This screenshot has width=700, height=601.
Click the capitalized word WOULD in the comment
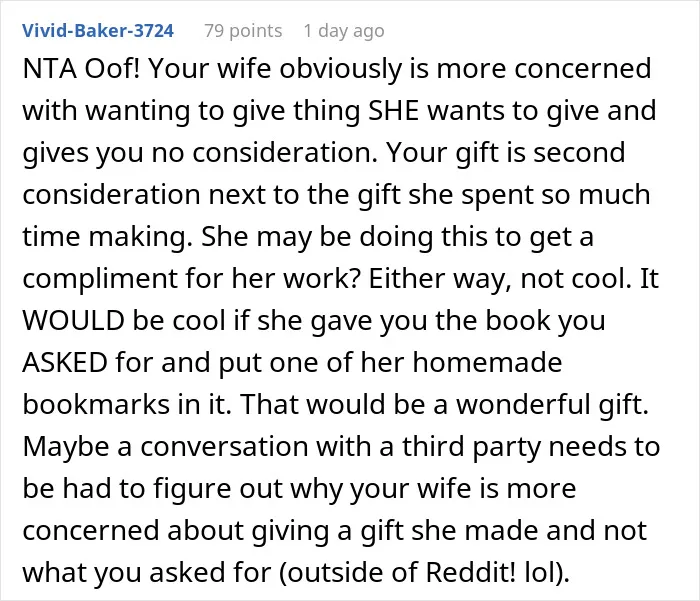point(73,321)
